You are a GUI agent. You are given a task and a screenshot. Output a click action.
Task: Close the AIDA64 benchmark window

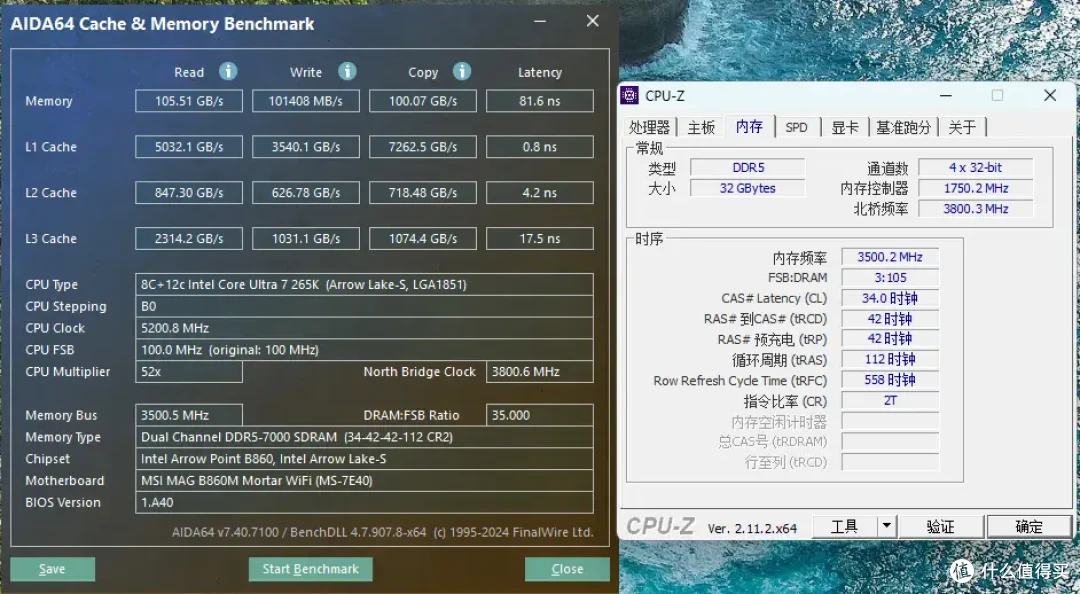pyautogui.click(x=592, y=21)
